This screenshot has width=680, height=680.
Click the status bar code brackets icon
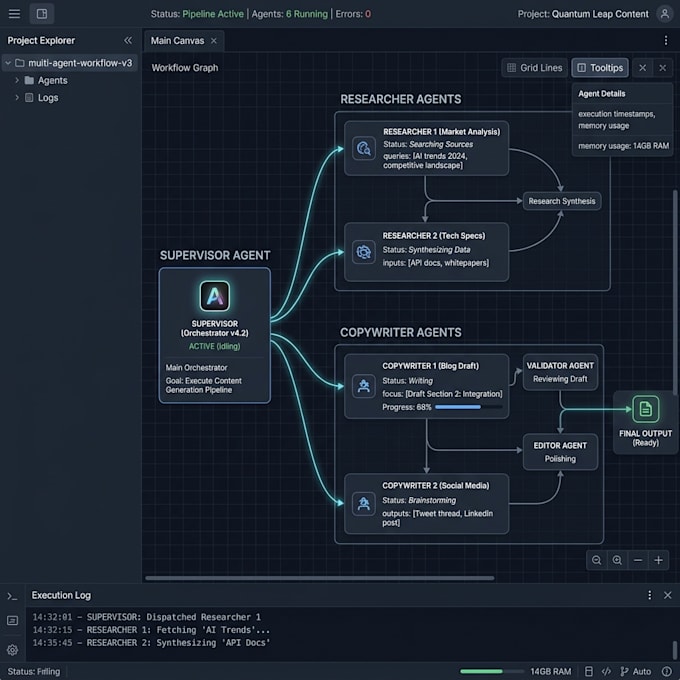point(606,671)
